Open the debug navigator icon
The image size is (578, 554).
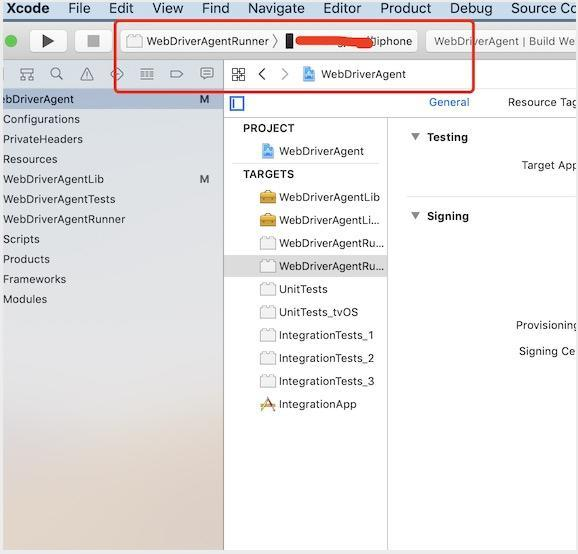pos(147,74)
